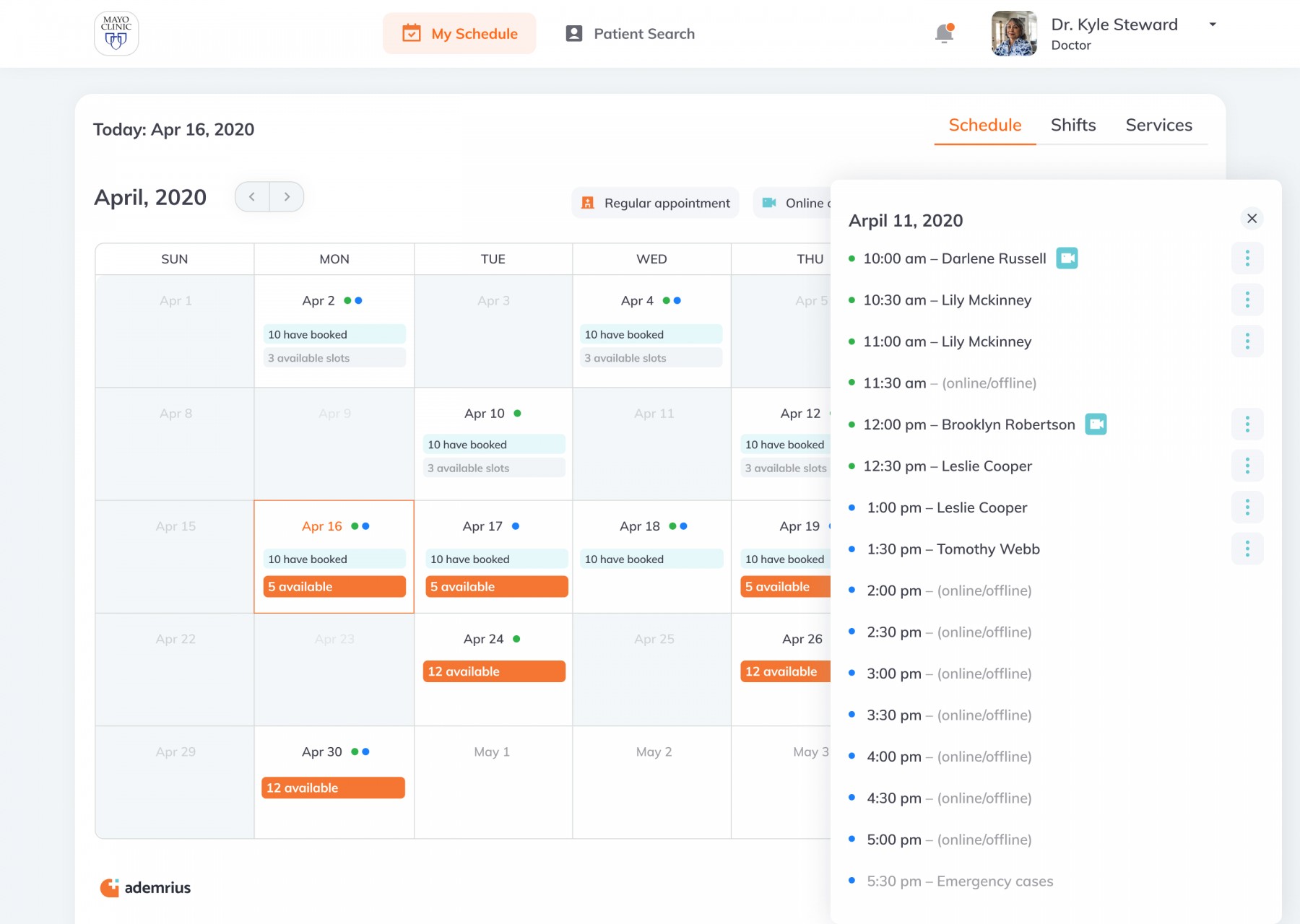Viewport: 1300px width, 924px height.
Task: Click video icon beside Brooklyn Robertson
Action: (1096, 424)
